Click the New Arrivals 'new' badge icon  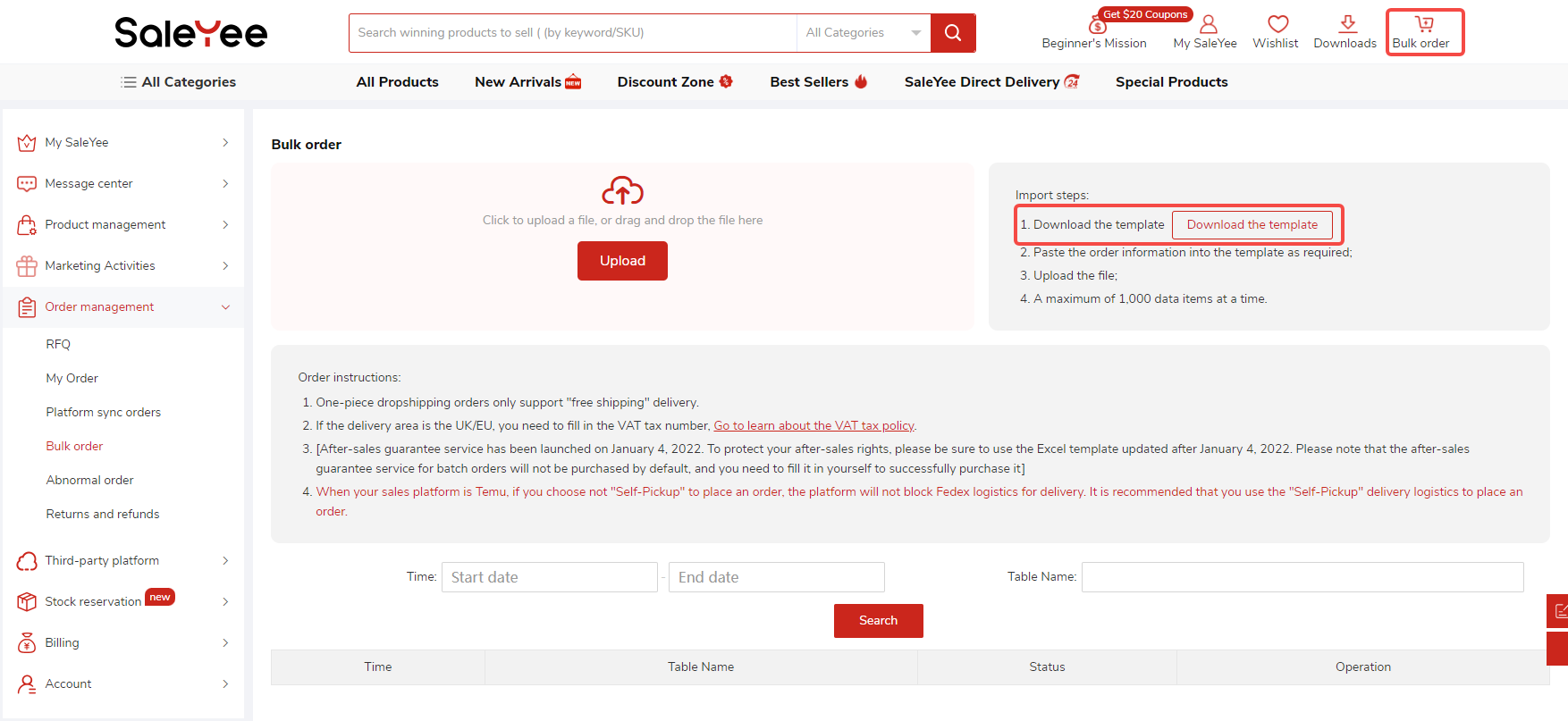(573, 82)
